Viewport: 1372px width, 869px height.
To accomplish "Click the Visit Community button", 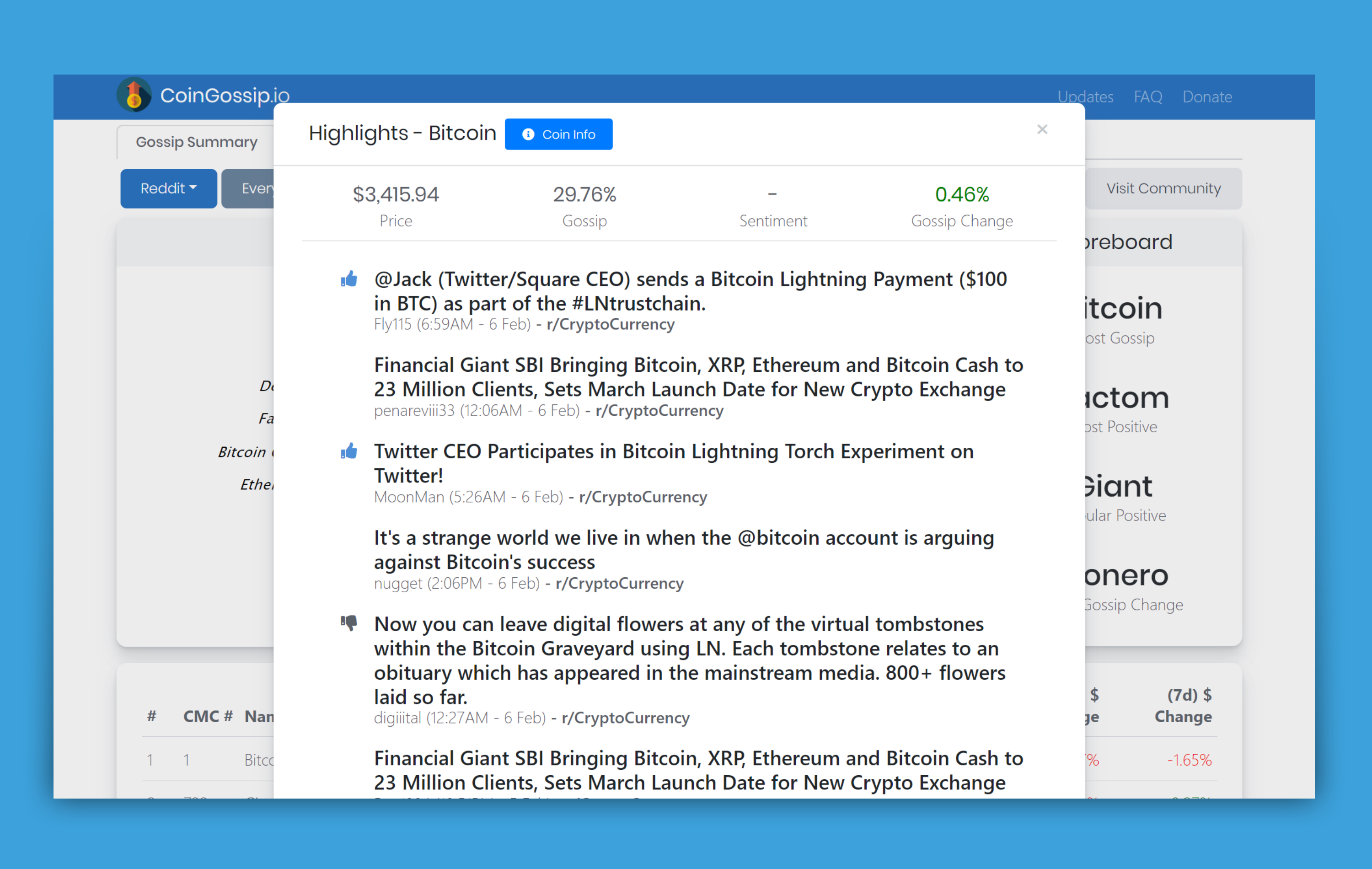I will (x=1163, y=188).
